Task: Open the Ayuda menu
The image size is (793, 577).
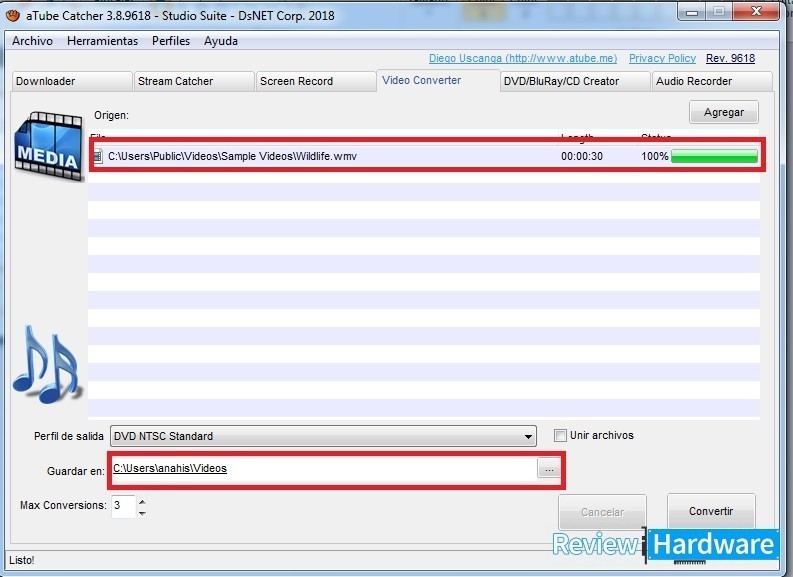Action: (x=221, y=41)
